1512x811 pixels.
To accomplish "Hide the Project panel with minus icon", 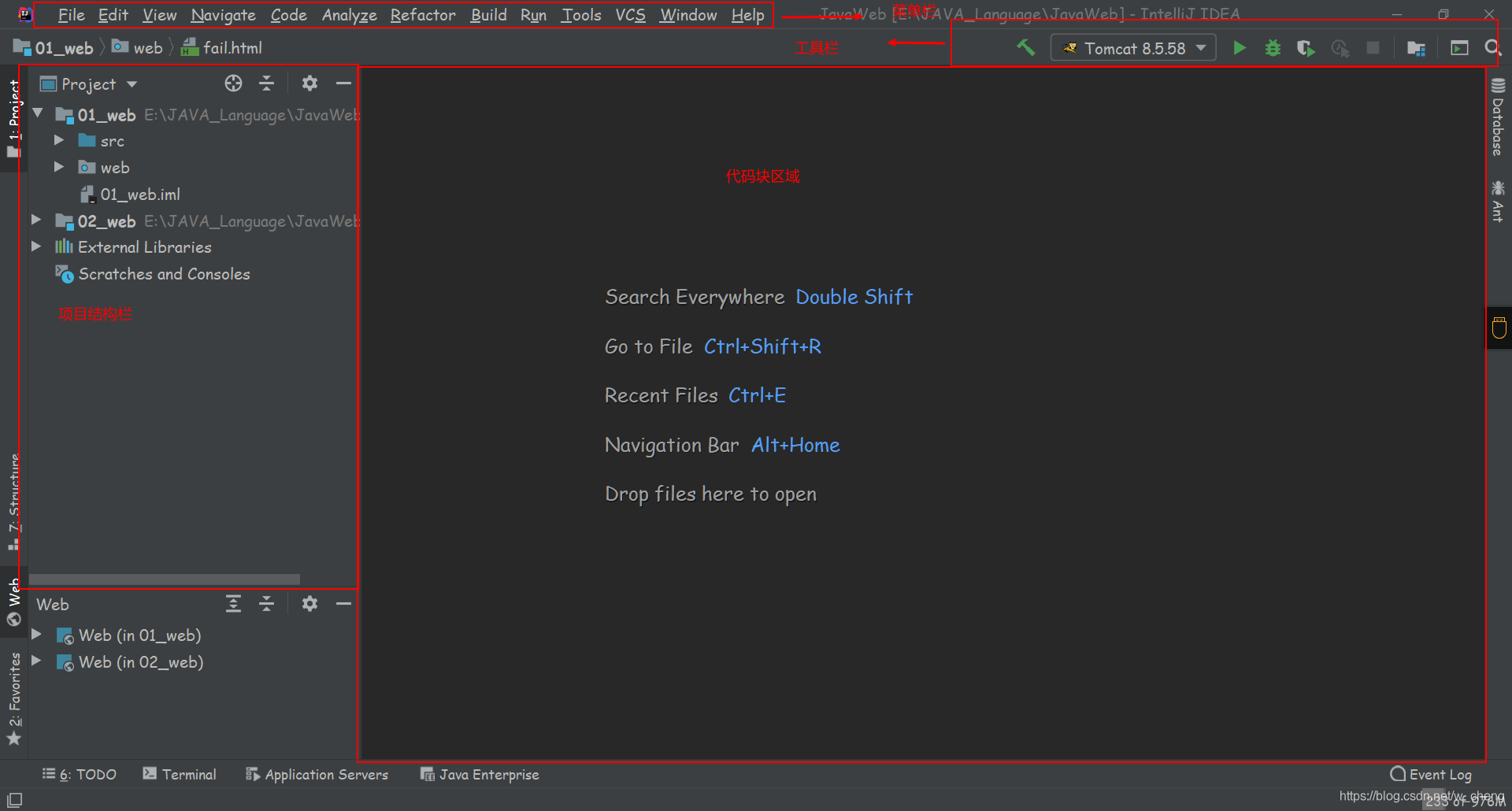I will tap(343, 83).
